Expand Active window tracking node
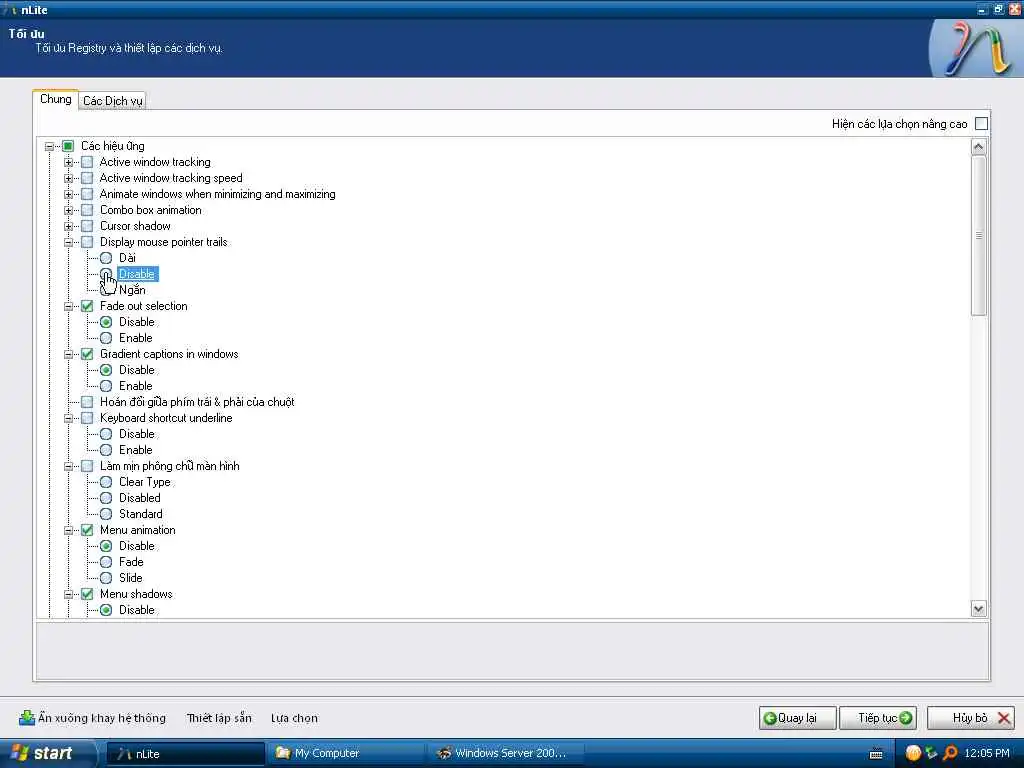Viewport: 1024px width, 768px height. (x=68, y=162)
